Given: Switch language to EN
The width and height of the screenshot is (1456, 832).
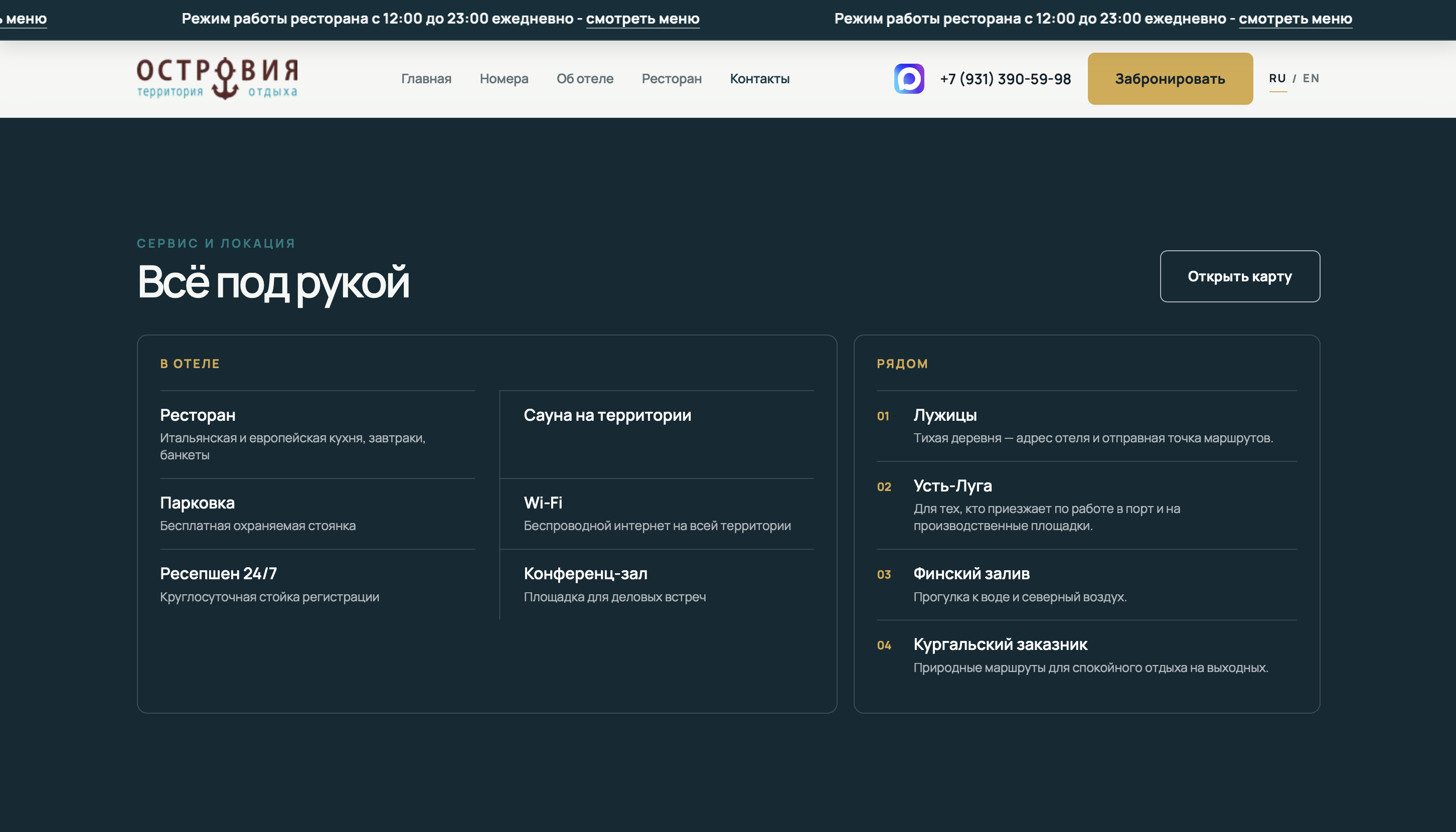Looking at the screenshot, I should (1311, 78).
